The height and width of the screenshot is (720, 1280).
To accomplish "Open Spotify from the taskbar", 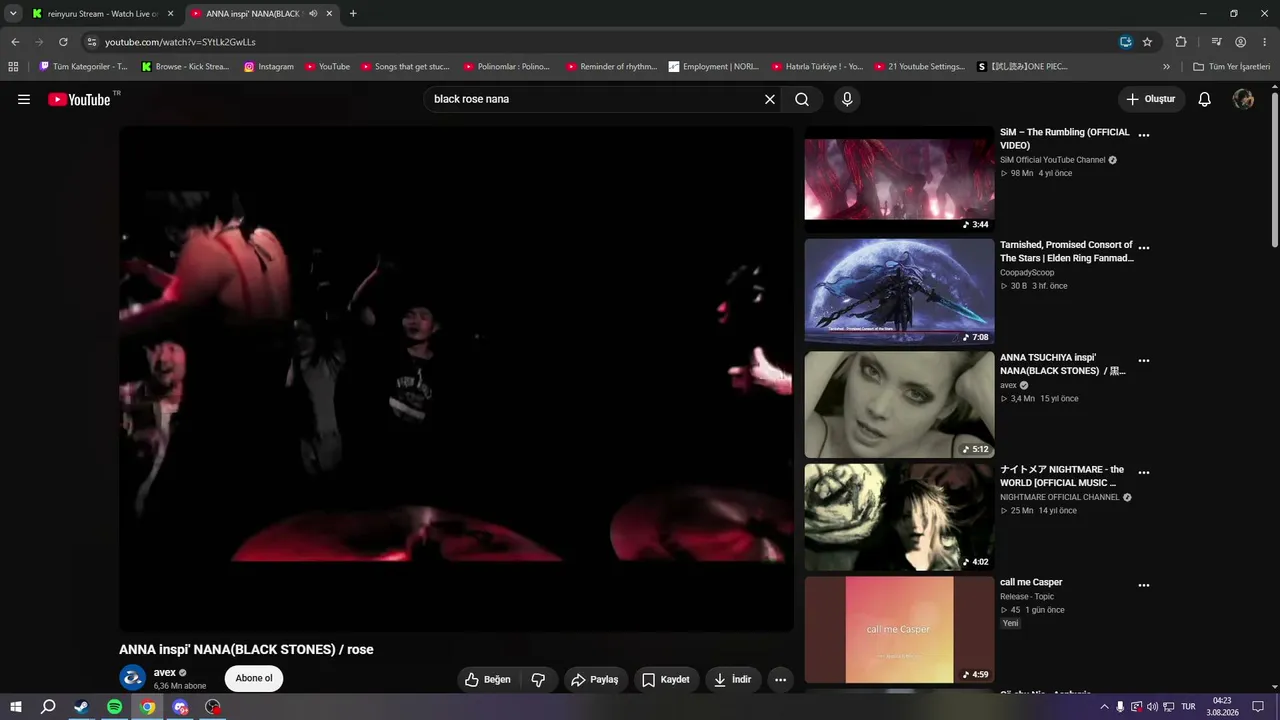I will pos(114,707).
